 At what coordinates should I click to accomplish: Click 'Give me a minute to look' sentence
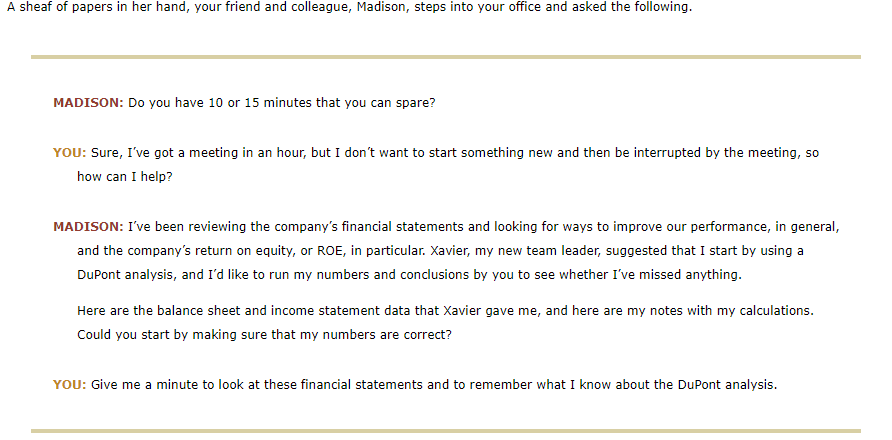[x=434, y=385]
